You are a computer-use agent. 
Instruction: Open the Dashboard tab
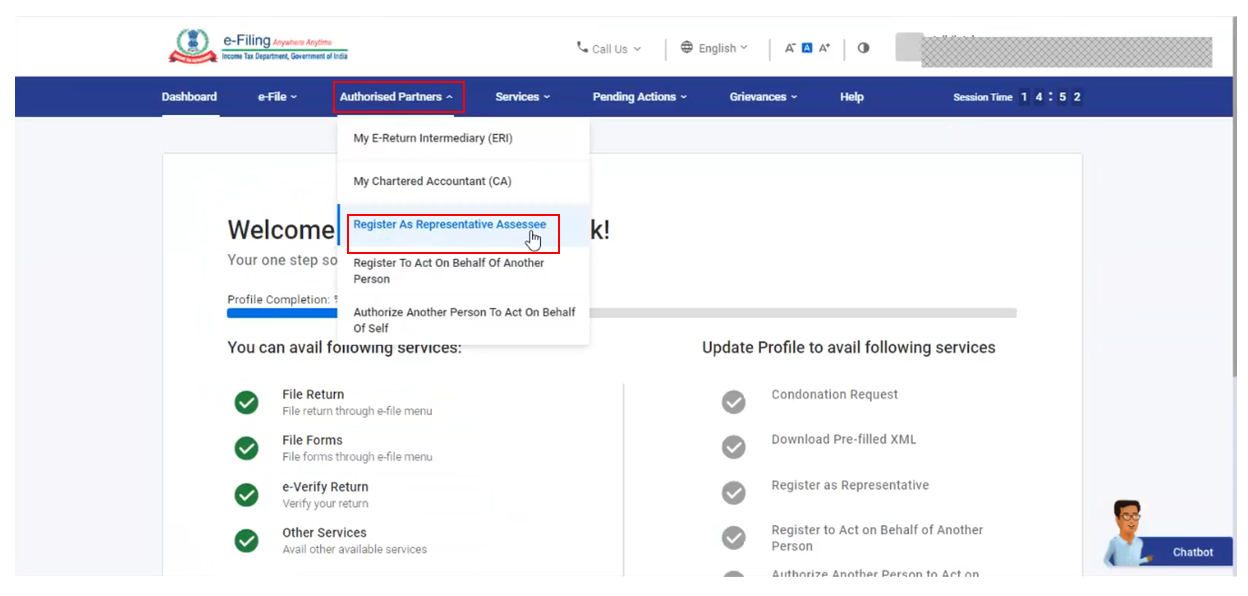[x=189, y=97]
